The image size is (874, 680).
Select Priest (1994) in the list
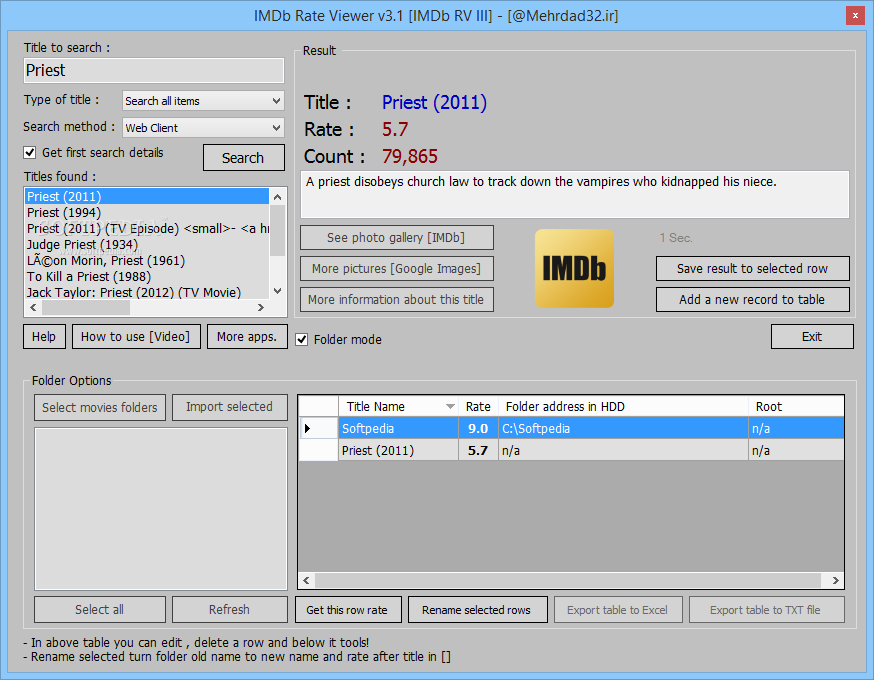[x=147, y=212]
